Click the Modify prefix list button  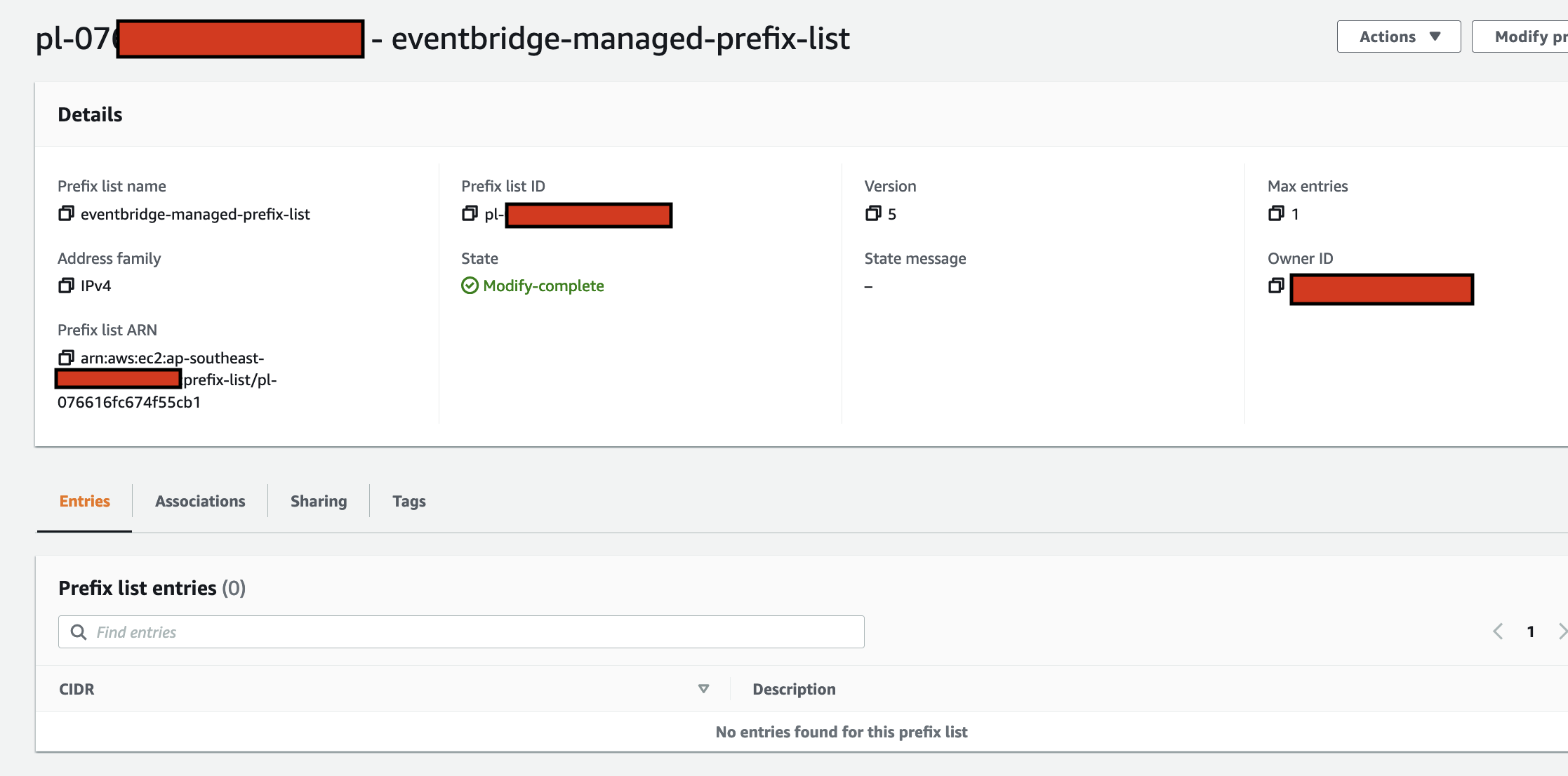[x=1520, y=36]
